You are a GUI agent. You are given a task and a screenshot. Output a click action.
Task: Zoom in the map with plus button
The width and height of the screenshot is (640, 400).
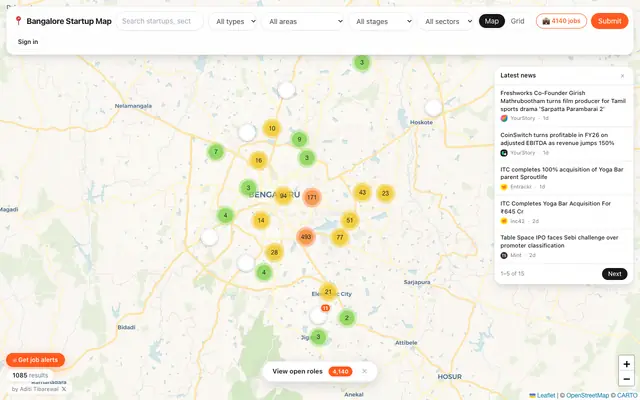coord(626,364)
